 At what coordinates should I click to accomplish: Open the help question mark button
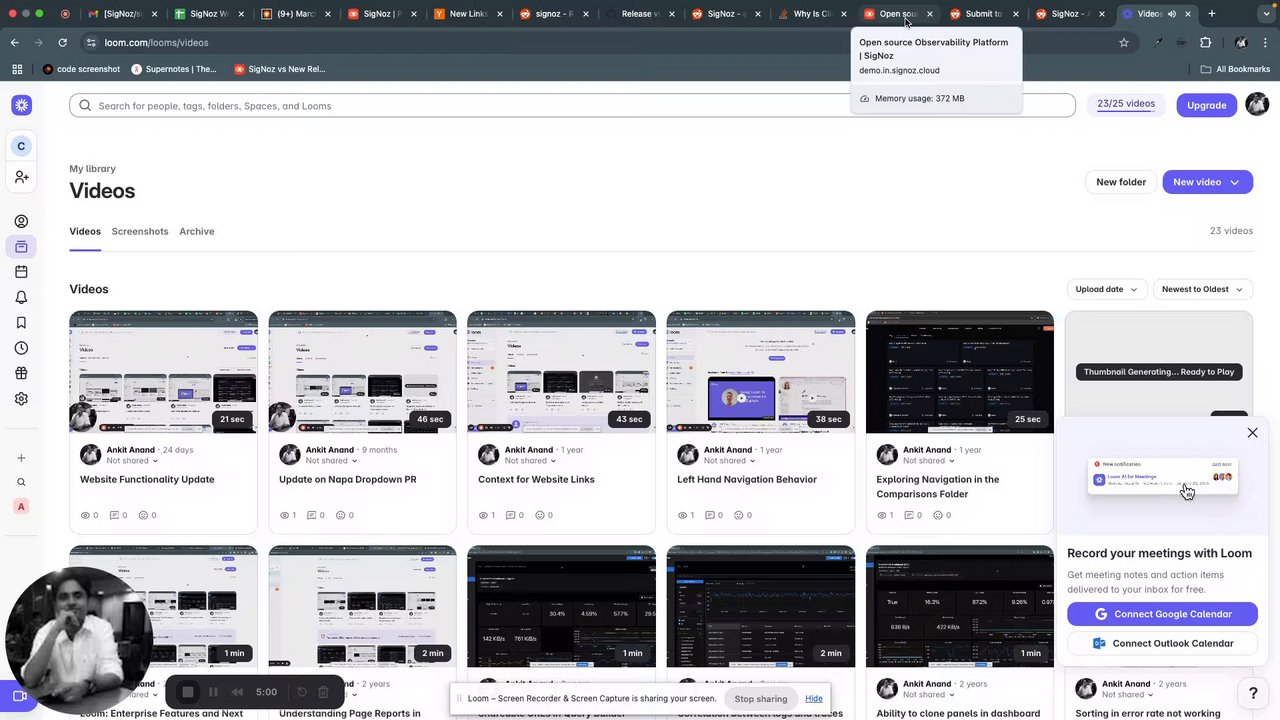coord(1253,693)
